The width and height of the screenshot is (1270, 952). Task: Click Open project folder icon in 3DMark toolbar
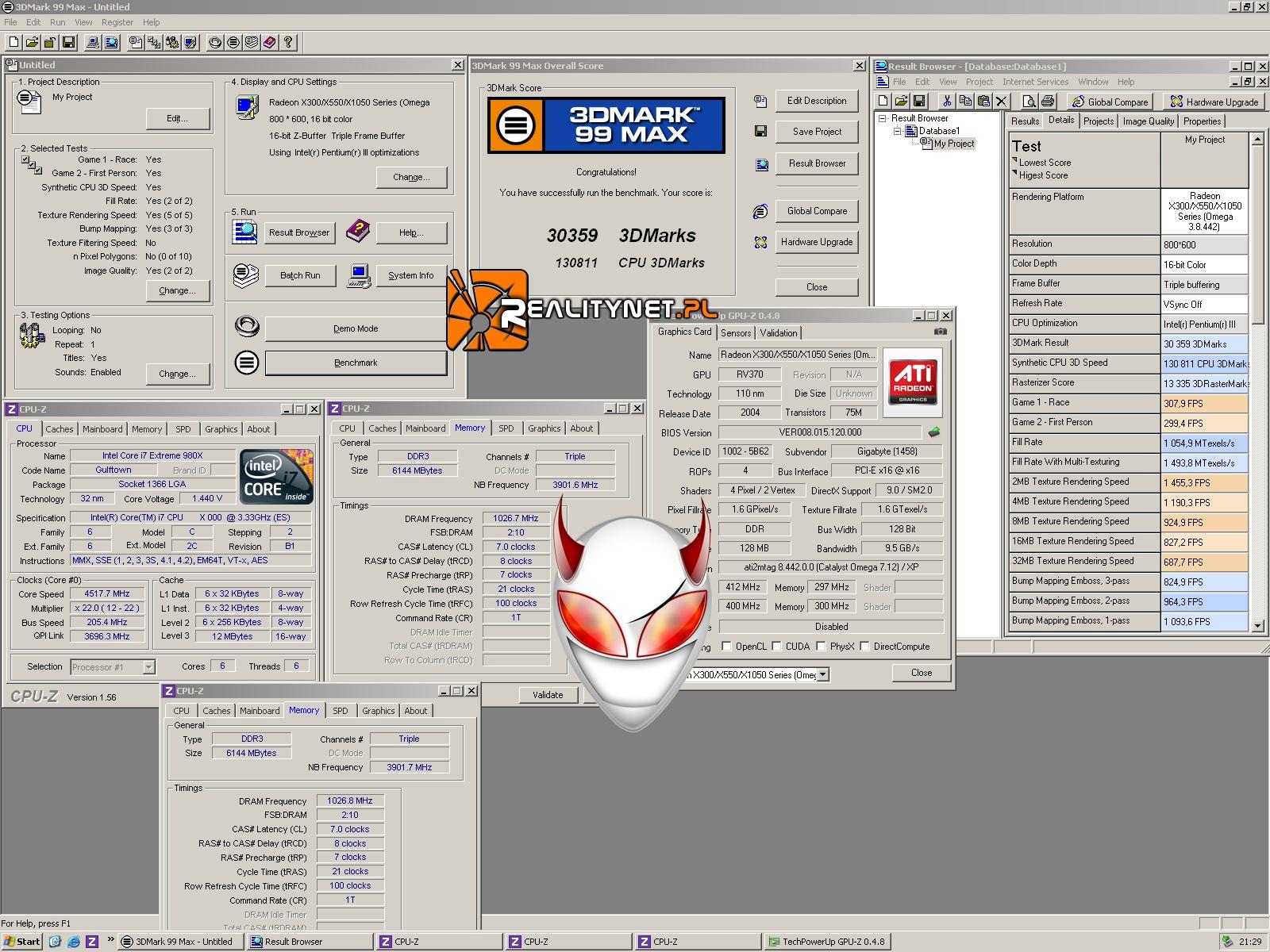(32, 42)
